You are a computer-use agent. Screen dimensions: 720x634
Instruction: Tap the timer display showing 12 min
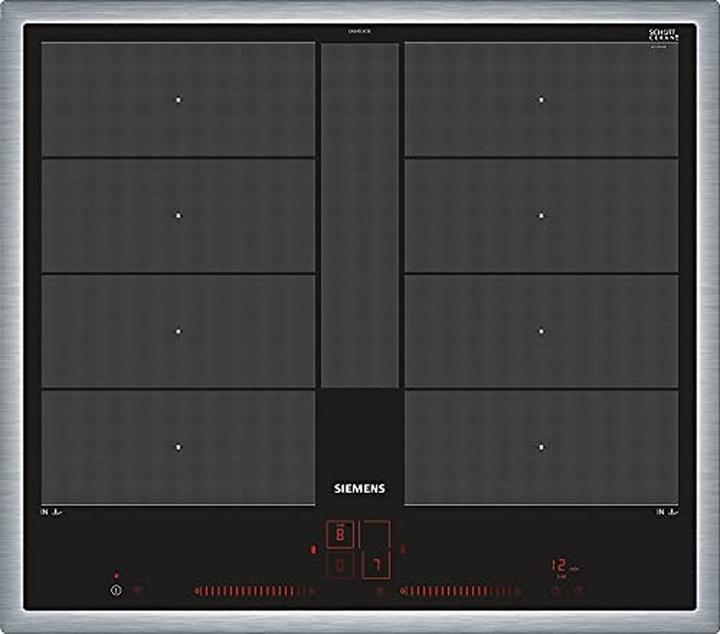(x=564, y=566)
